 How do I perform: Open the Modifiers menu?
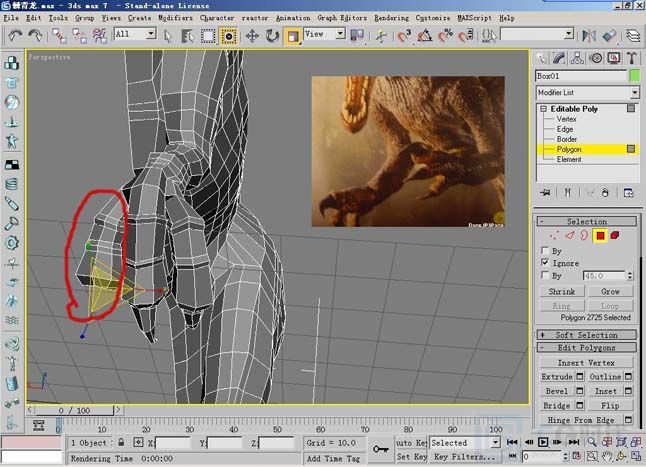pos(176,18)
